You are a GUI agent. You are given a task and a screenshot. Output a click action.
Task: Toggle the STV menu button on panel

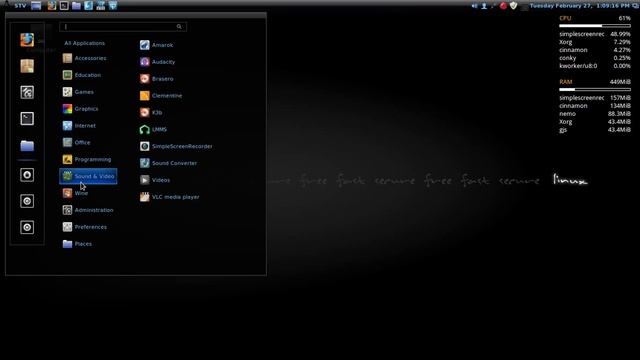(x=20, y=6)
